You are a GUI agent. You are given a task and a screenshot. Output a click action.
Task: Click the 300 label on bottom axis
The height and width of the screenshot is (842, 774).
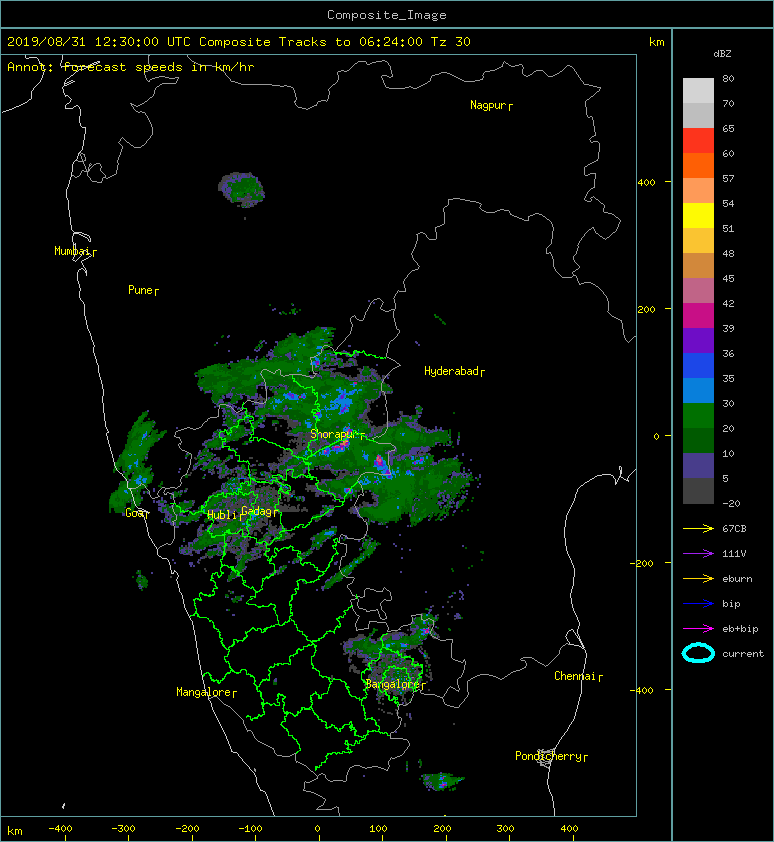(505, 829)
